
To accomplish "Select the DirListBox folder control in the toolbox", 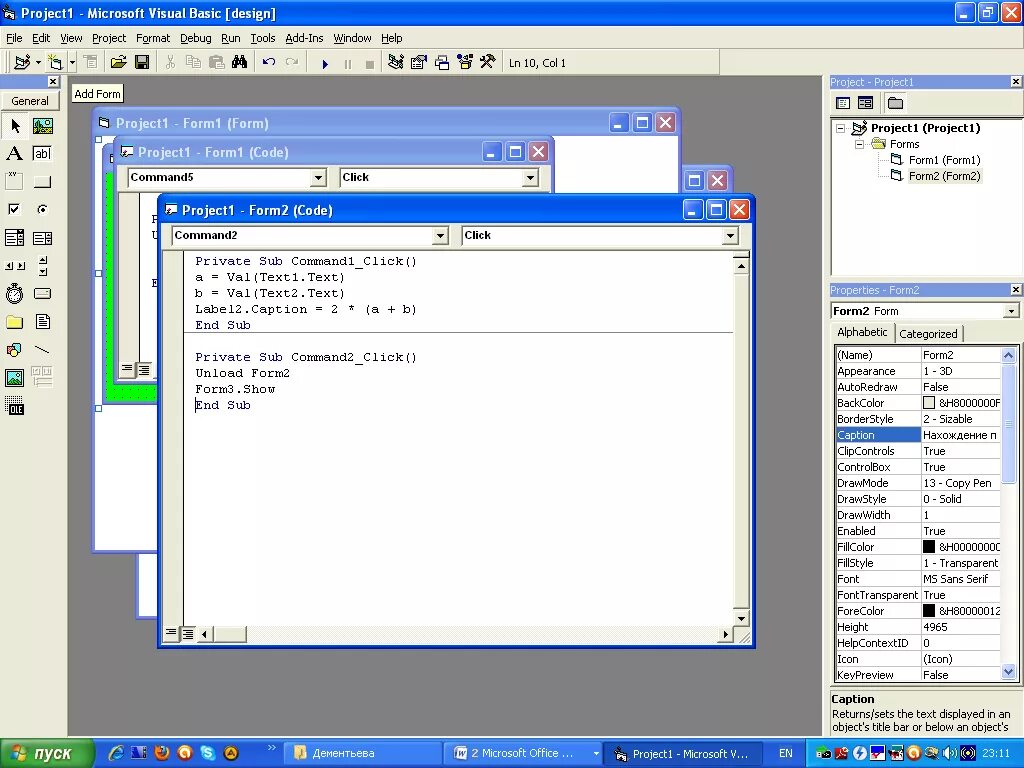I will tap(15, 322).
